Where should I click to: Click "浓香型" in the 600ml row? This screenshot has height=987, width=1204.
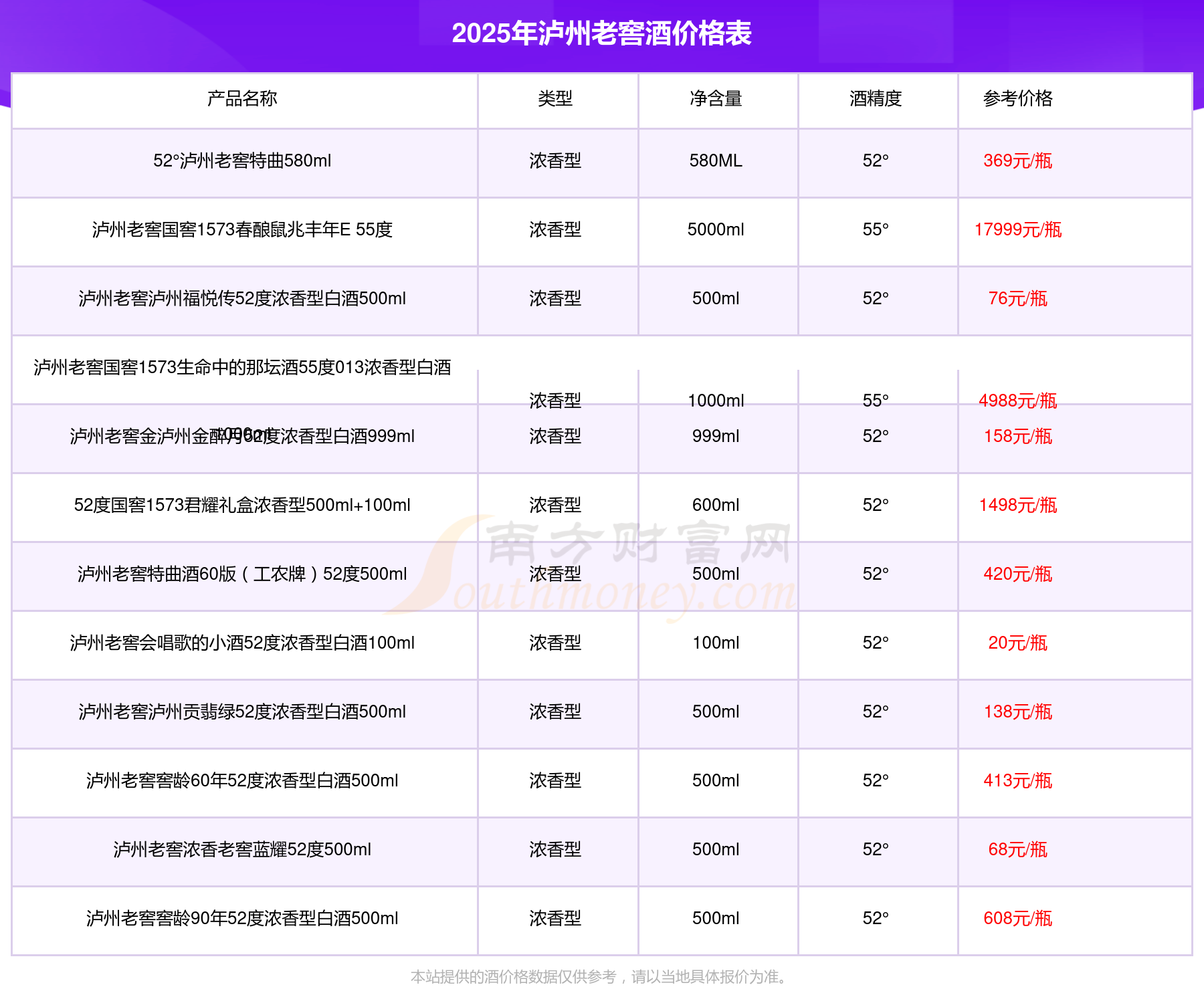pos(555,506)
